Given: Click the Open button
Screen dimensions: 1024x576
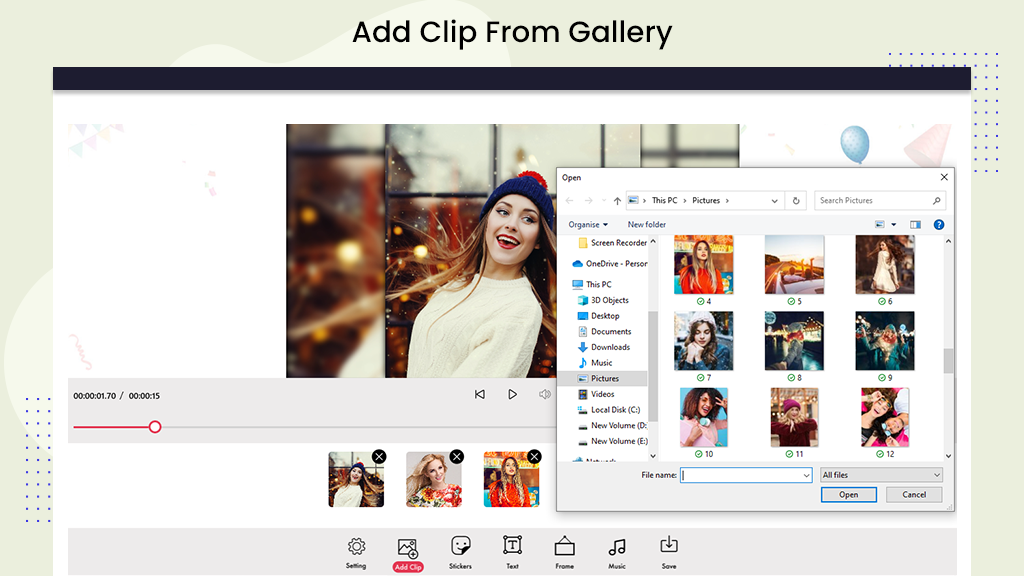Looking at the screenshot, I should tap(848, 495).
